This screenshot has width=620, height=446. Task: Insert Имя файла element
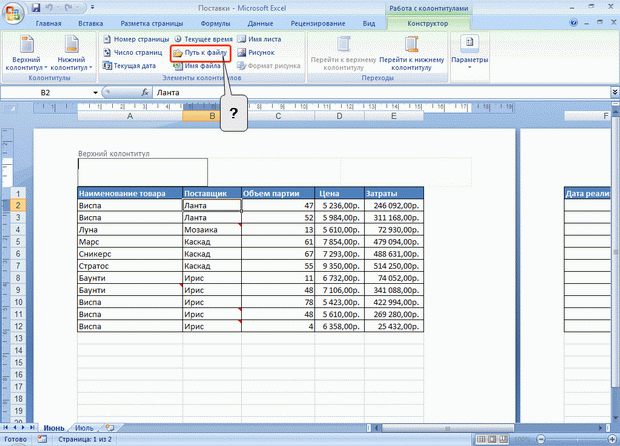click(197, 66)
